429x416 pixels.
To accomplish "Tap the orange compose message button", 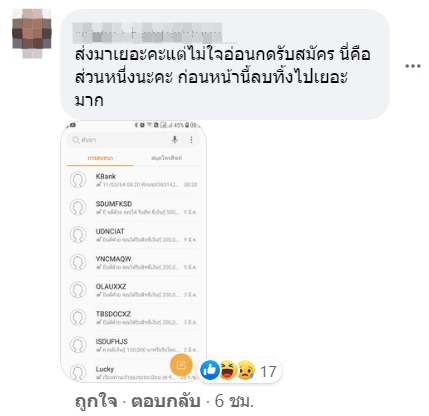I will tap(181, 365).
